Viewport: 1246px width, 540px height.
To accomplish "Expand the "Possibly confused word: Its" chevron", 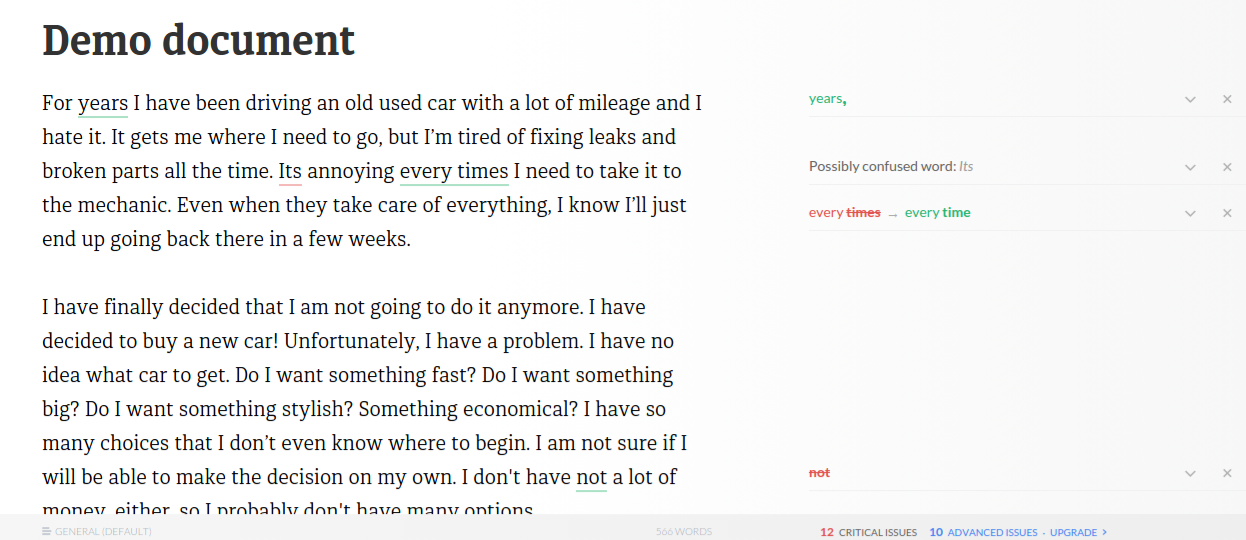I will click(x=1190, y=167).
